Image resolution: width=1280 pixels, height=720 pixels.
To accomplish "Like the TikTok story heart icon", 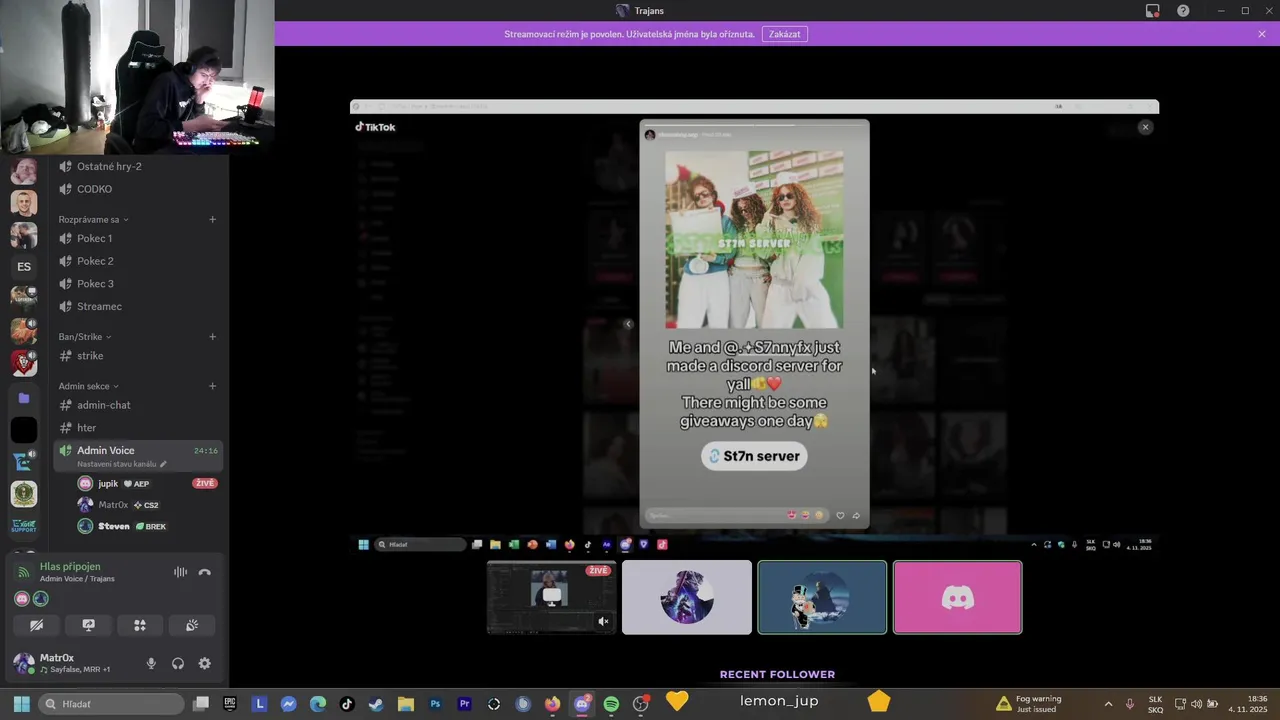I will (x=840, y=516).
